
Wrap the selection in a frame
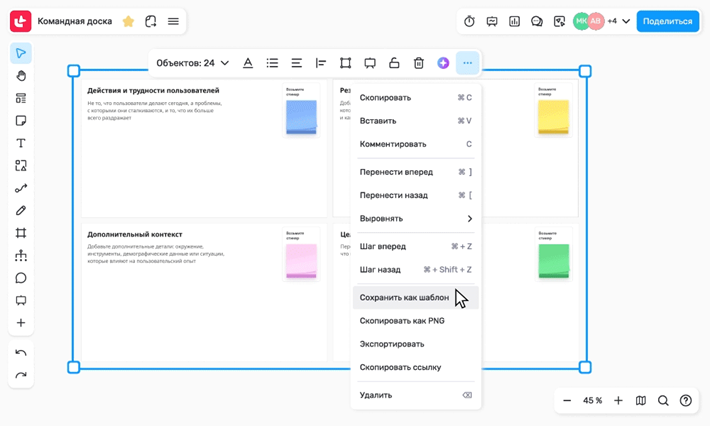click(345, 63)
